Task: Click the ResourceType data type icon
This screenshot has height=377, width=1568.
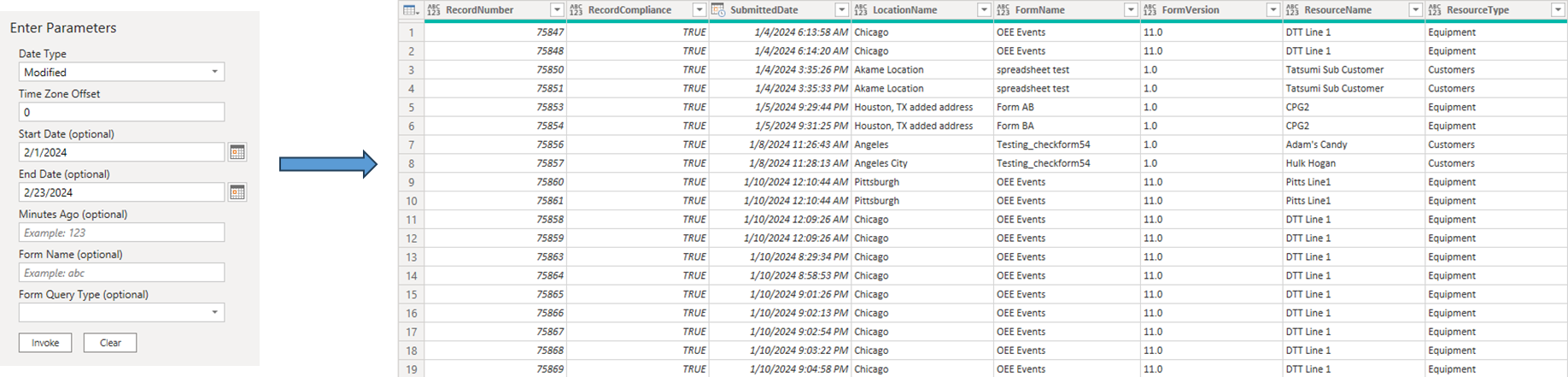Action: (x=1435, y=10)
